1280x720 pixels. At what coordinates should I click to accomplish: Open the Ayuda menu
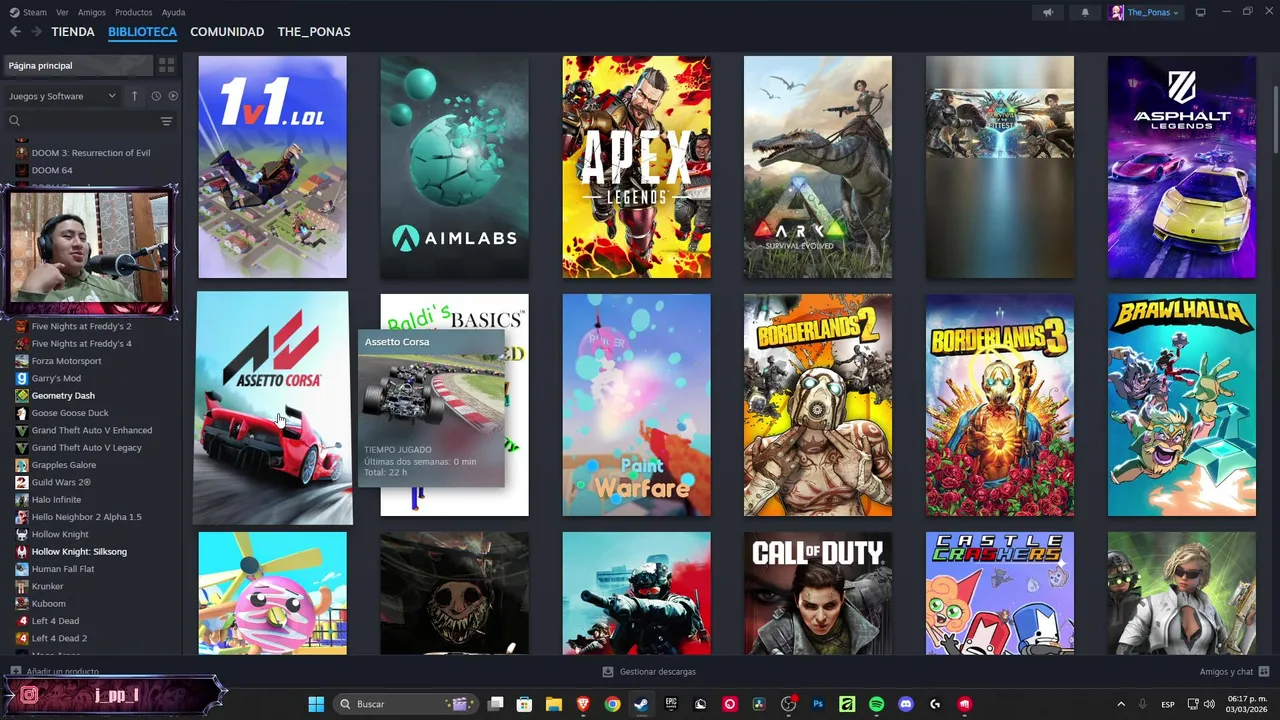173,12
